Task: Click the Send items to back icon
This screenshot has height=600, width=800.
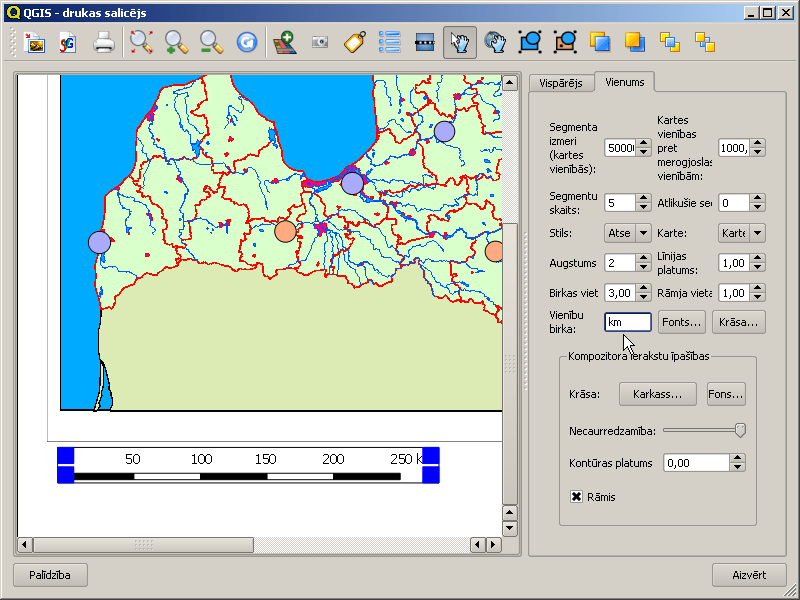Action: coord(705,43)
